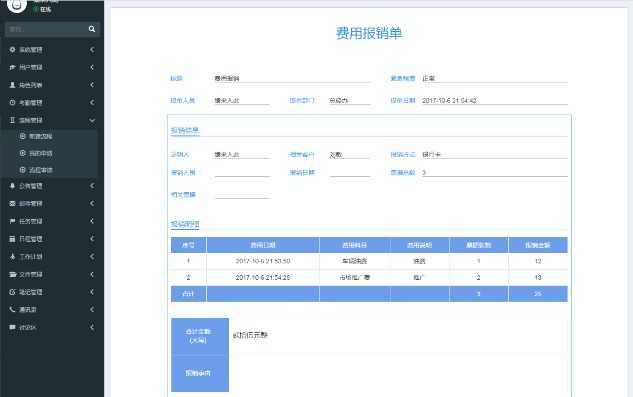Expand the 文件管理 chevron
Screen dimensions: 633x397
pos(92,274)
